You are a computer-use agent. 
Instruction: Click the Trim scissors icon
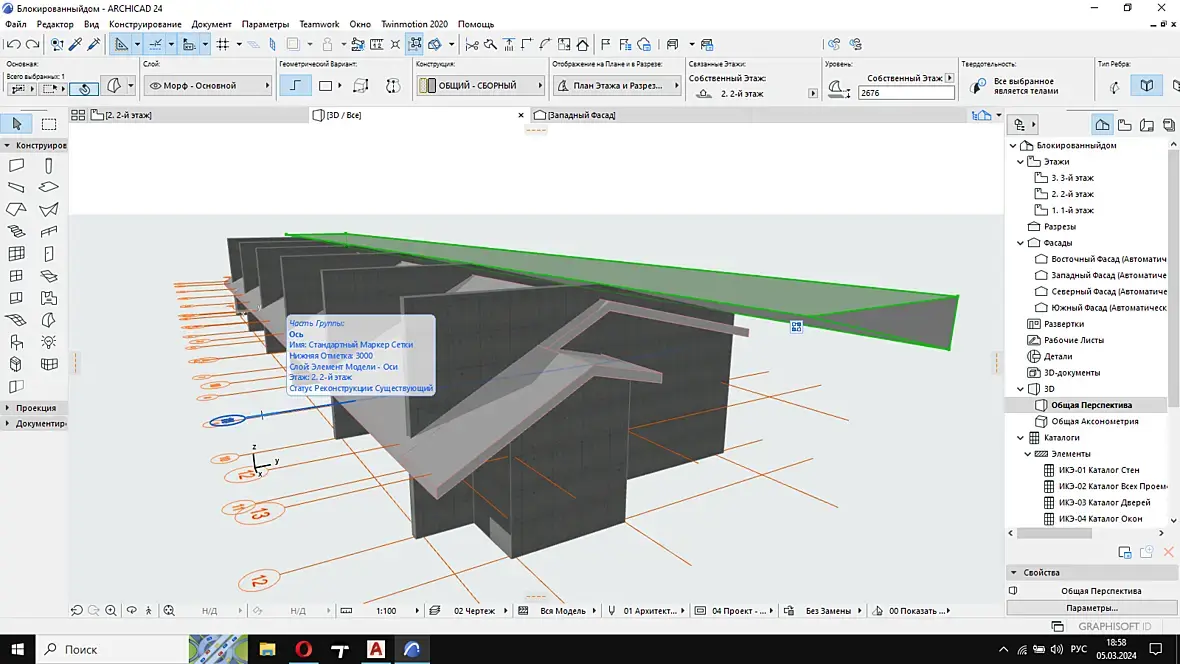click(x=472, y=44)
